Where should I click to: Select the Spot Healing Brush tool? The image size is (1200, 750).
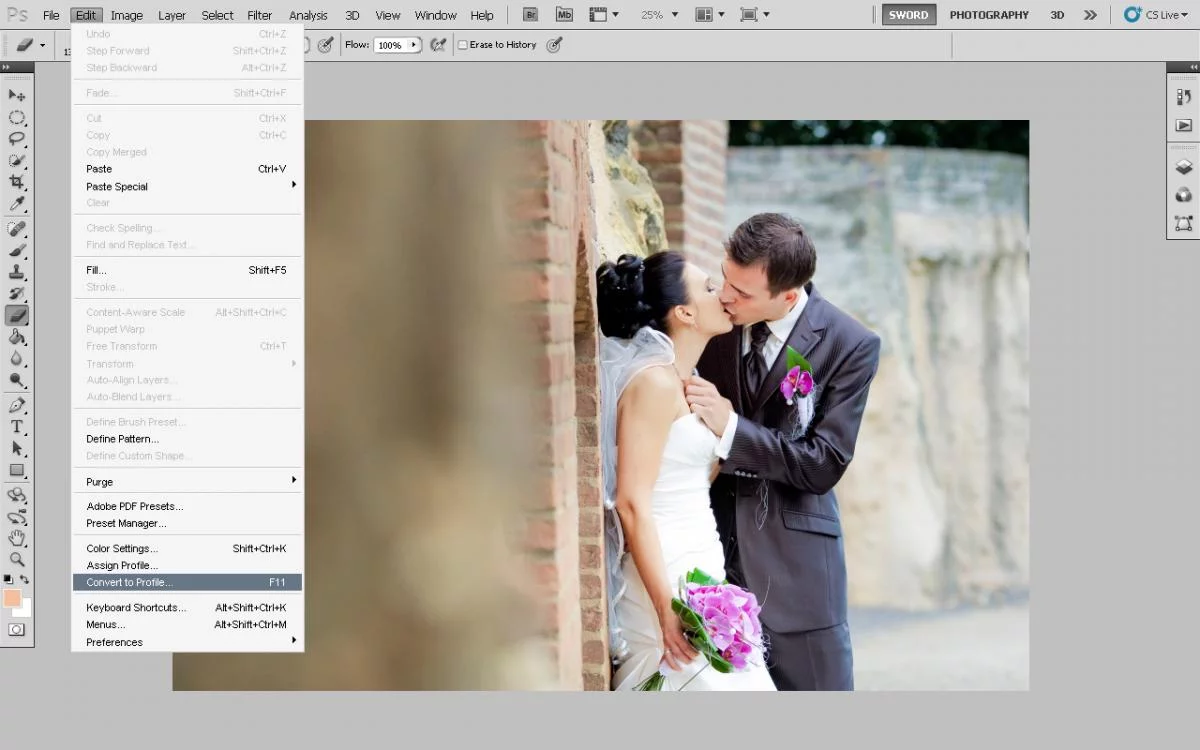pyautogui.click(x=17, y=229)
